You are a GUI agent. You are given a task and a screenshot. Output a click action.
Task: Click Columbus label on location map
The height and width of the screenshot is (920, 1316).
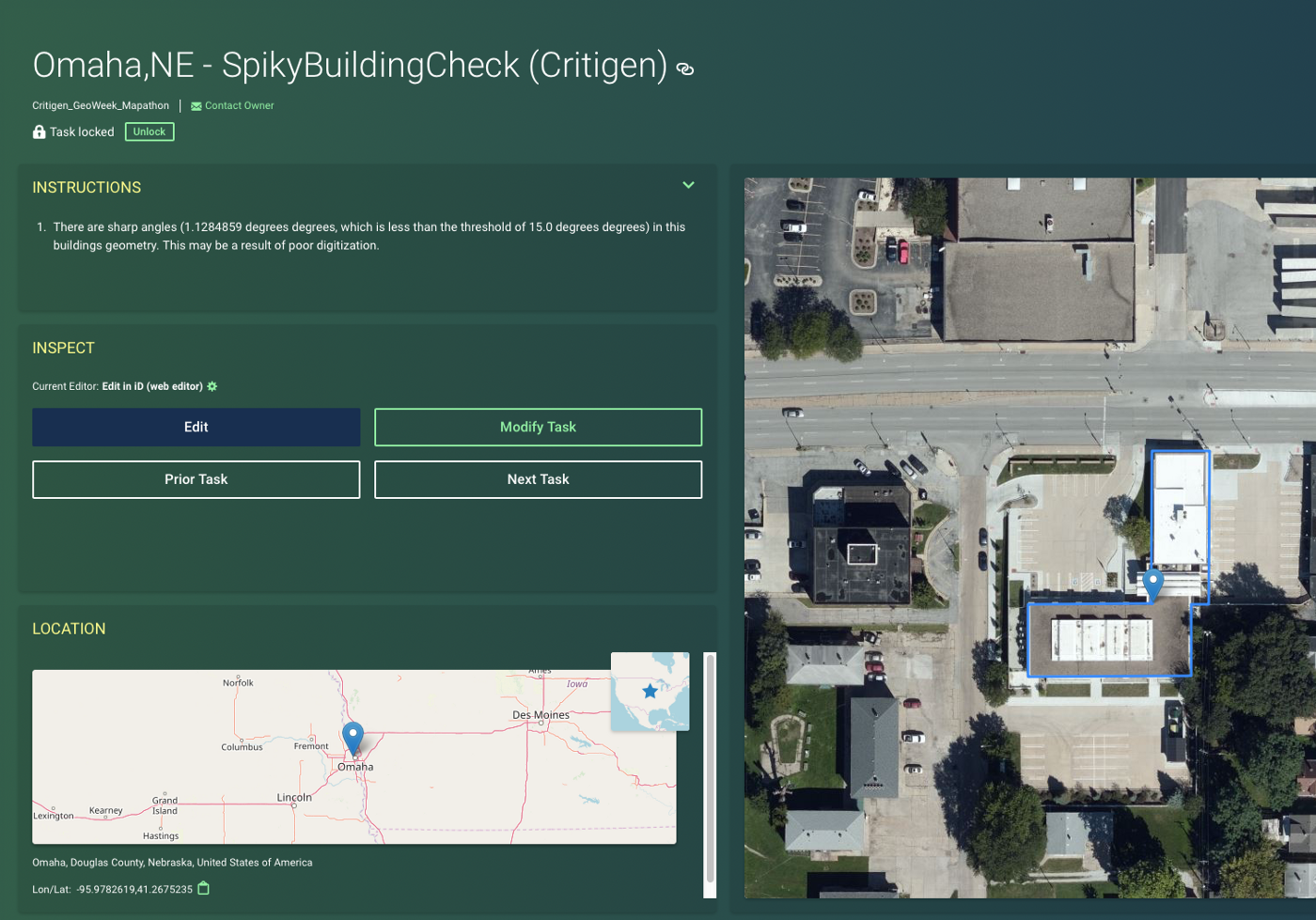[x=242, y=747]
